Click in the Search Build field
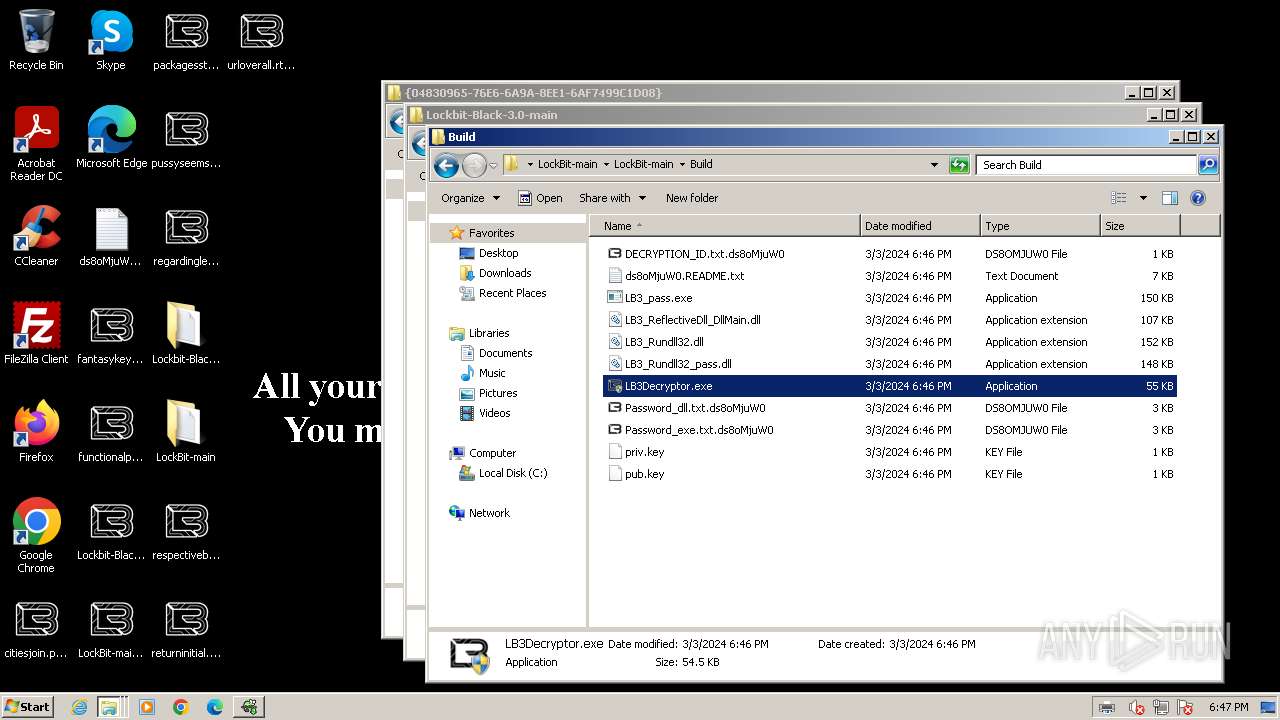The image size is (1280, 720). [1087, 165]
